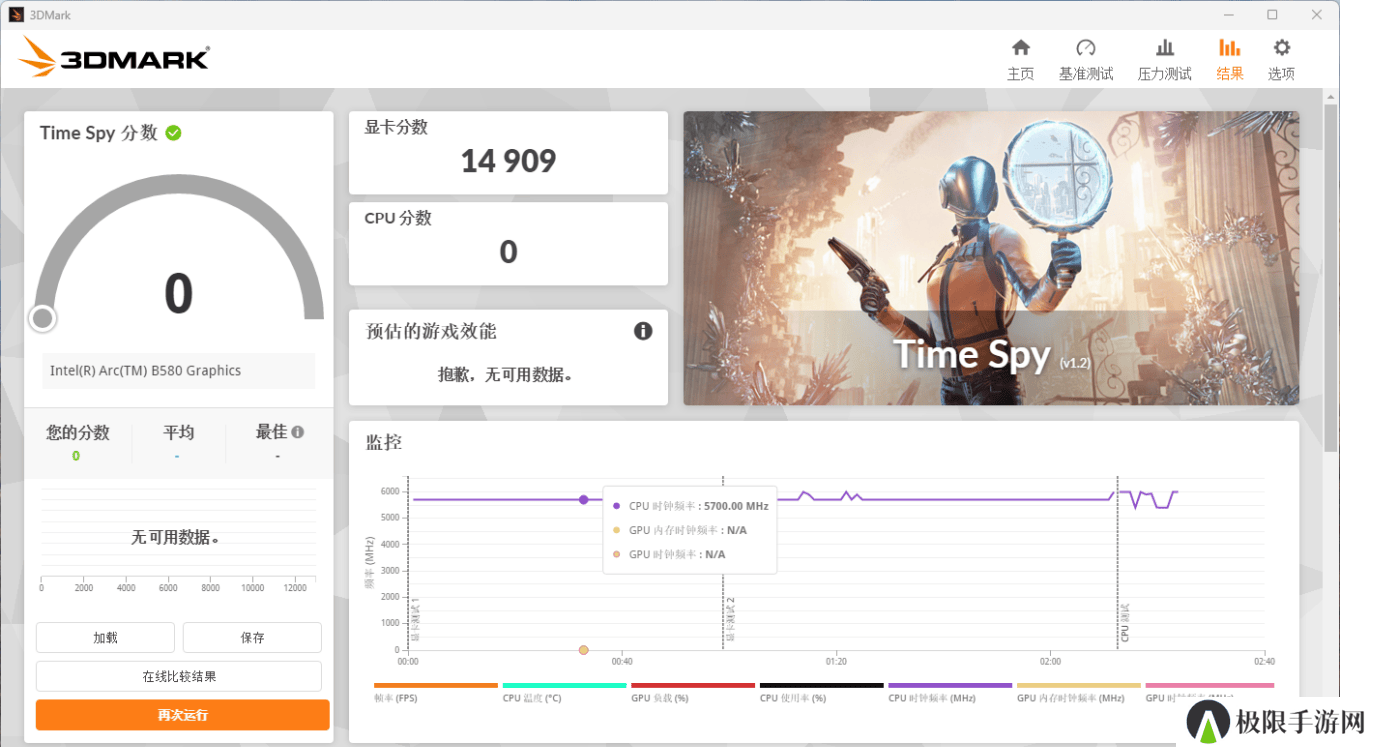
Task: Click the CPU 分数 value 0
Action: pos(508,252)
